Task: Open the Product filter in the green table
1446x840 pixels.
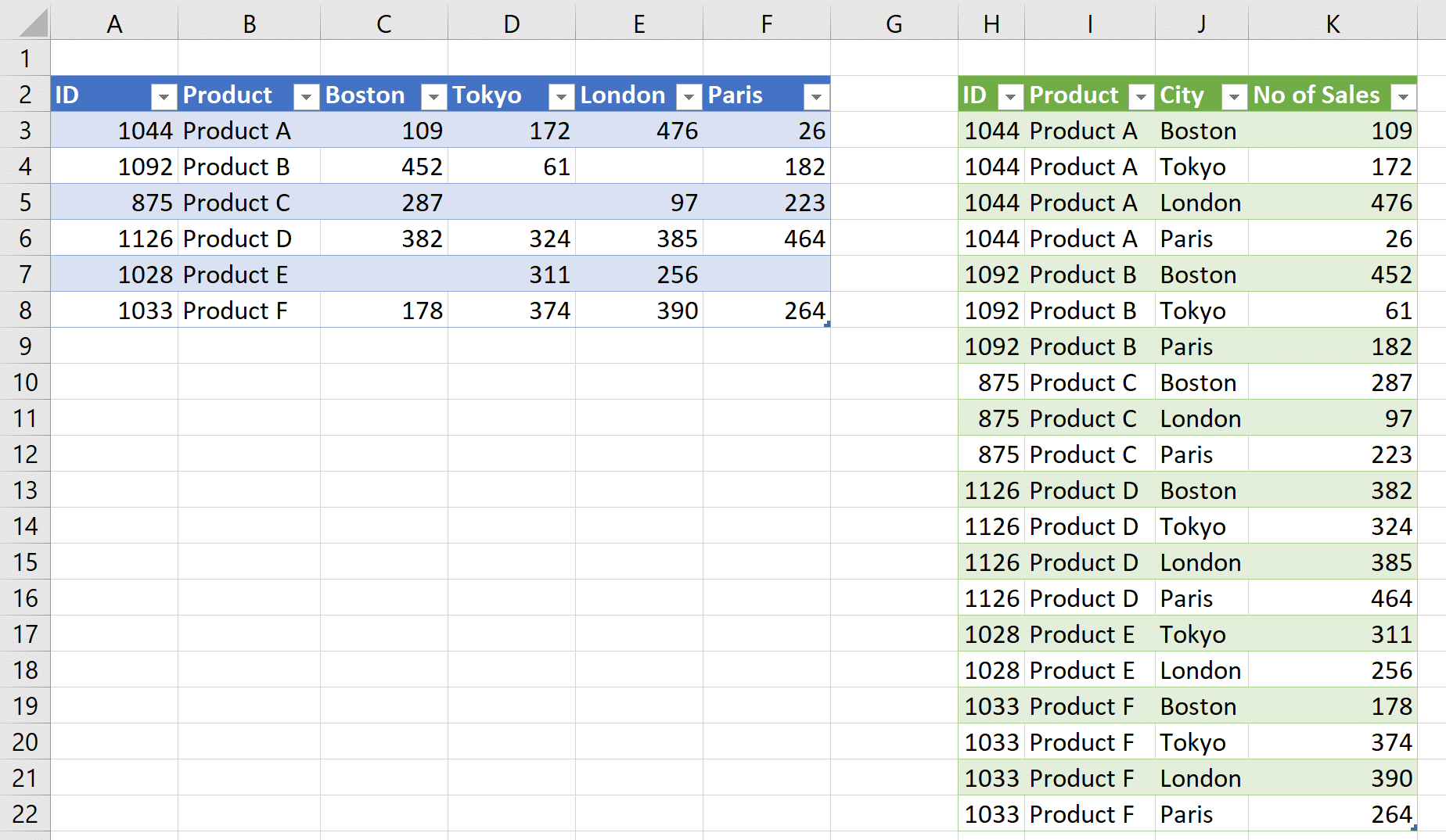Action: [x=1142, y=95]
